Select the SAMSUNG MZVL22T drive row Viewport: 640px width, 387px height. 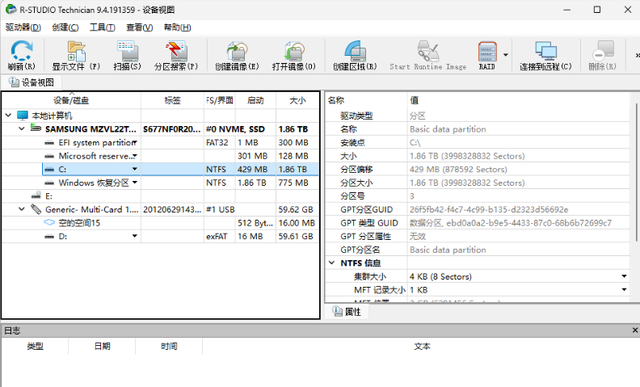[x=160, y=129]
